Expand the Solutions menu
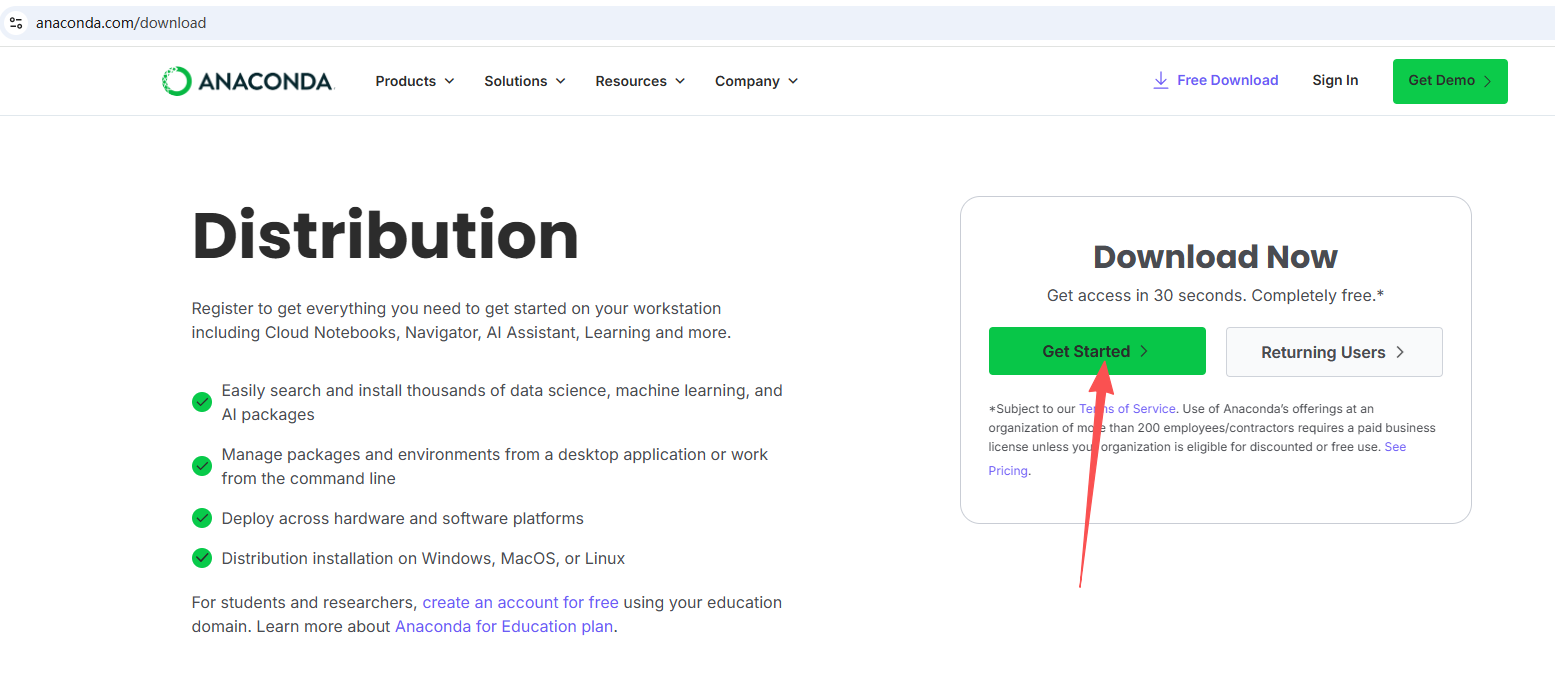Screen dimensions: 1555x681 [x=525, y=81]
